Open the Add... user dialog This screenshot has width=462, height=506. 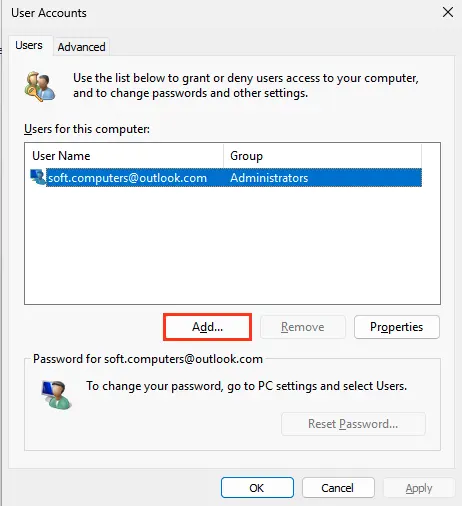coord(207,327)
